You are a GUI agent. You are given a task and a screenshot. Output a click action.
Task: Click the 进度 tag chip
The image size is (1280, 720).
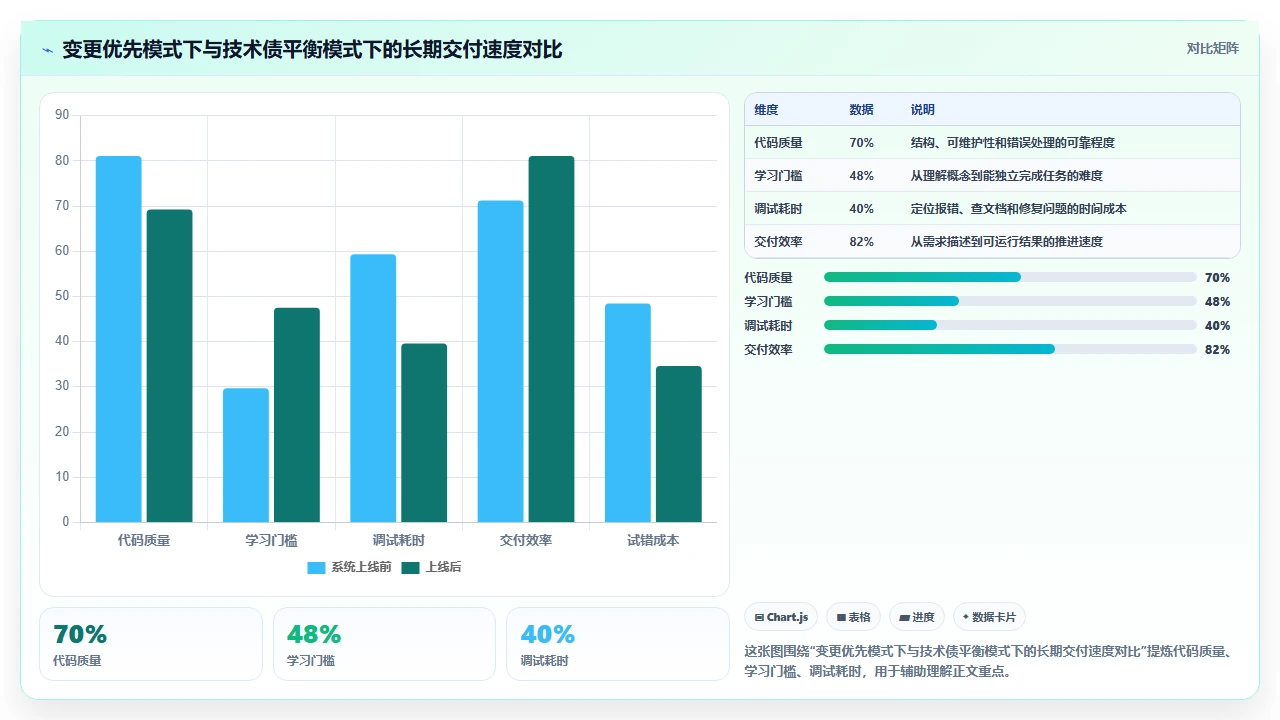click(x=917, y=617)
